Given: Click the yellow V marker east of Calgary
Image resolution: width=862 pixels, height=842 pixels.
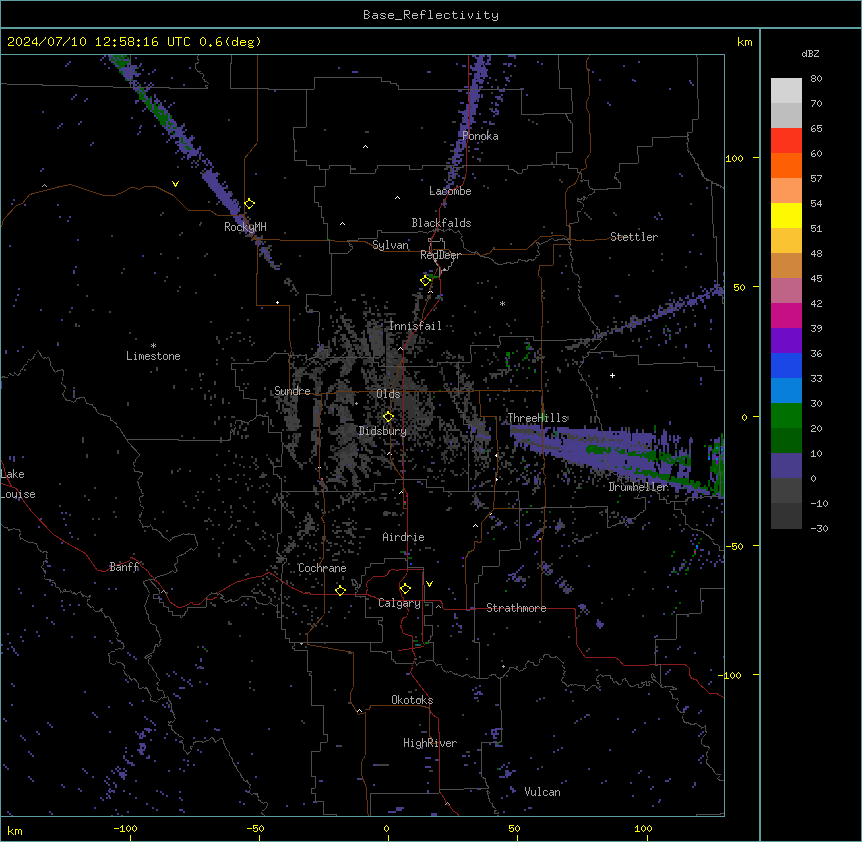Looking at the screenshot, I should (x=429, y=584).
